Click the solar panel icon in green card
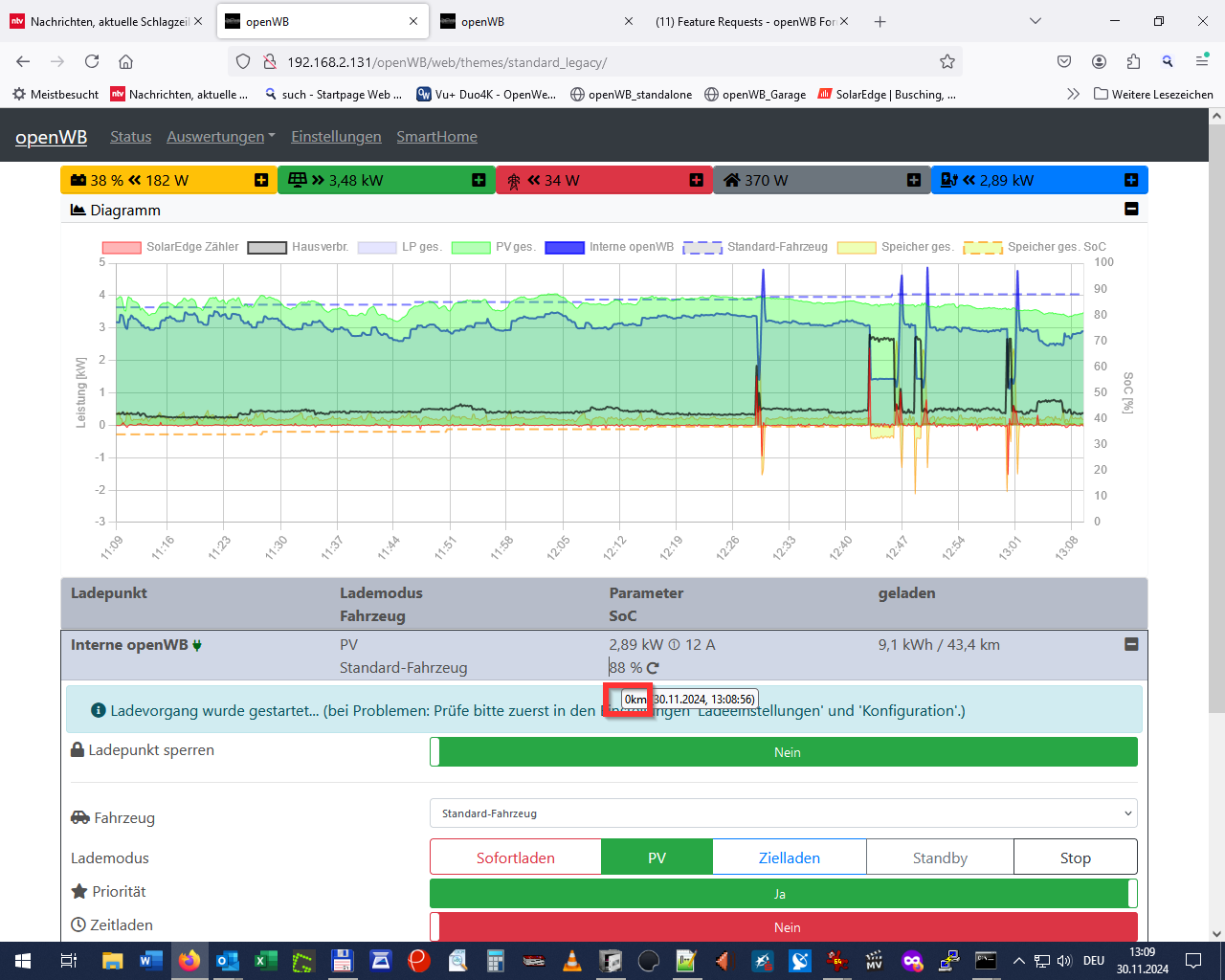The height and width of the screenshot is (980, 1225). pos(297,180)
